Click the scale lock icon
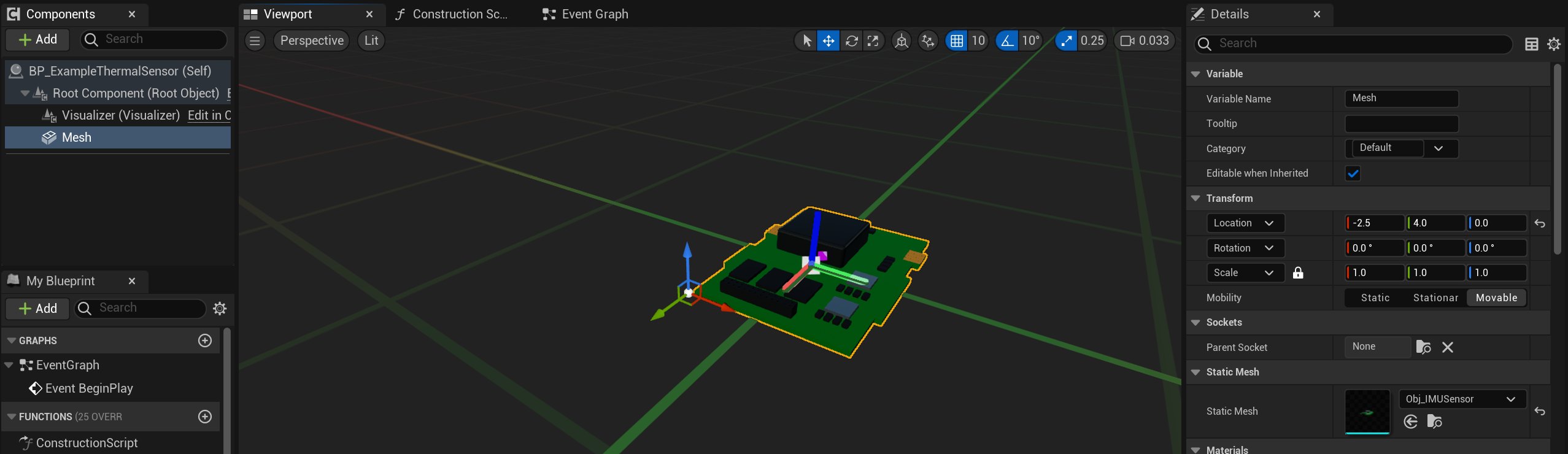 pyautogui.click(x=1298, y=273)
